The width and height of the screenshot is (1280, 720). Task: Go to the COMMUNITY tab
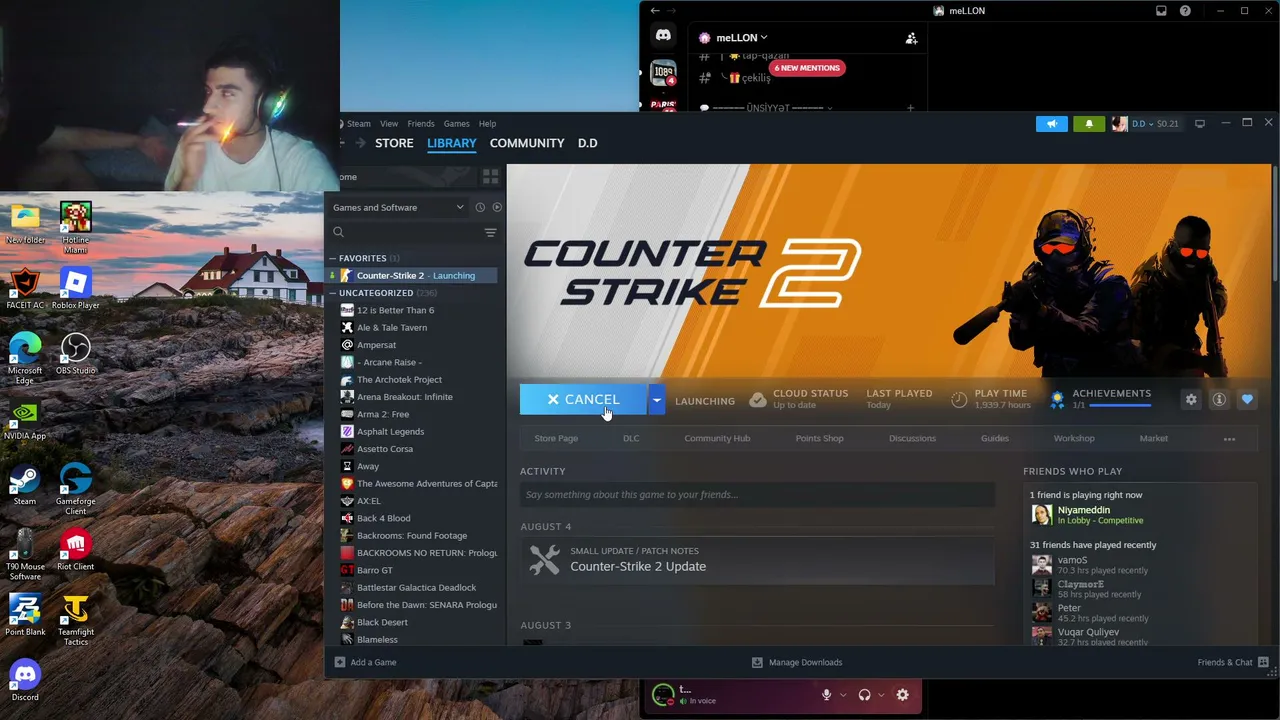click(x=527, y=143)
